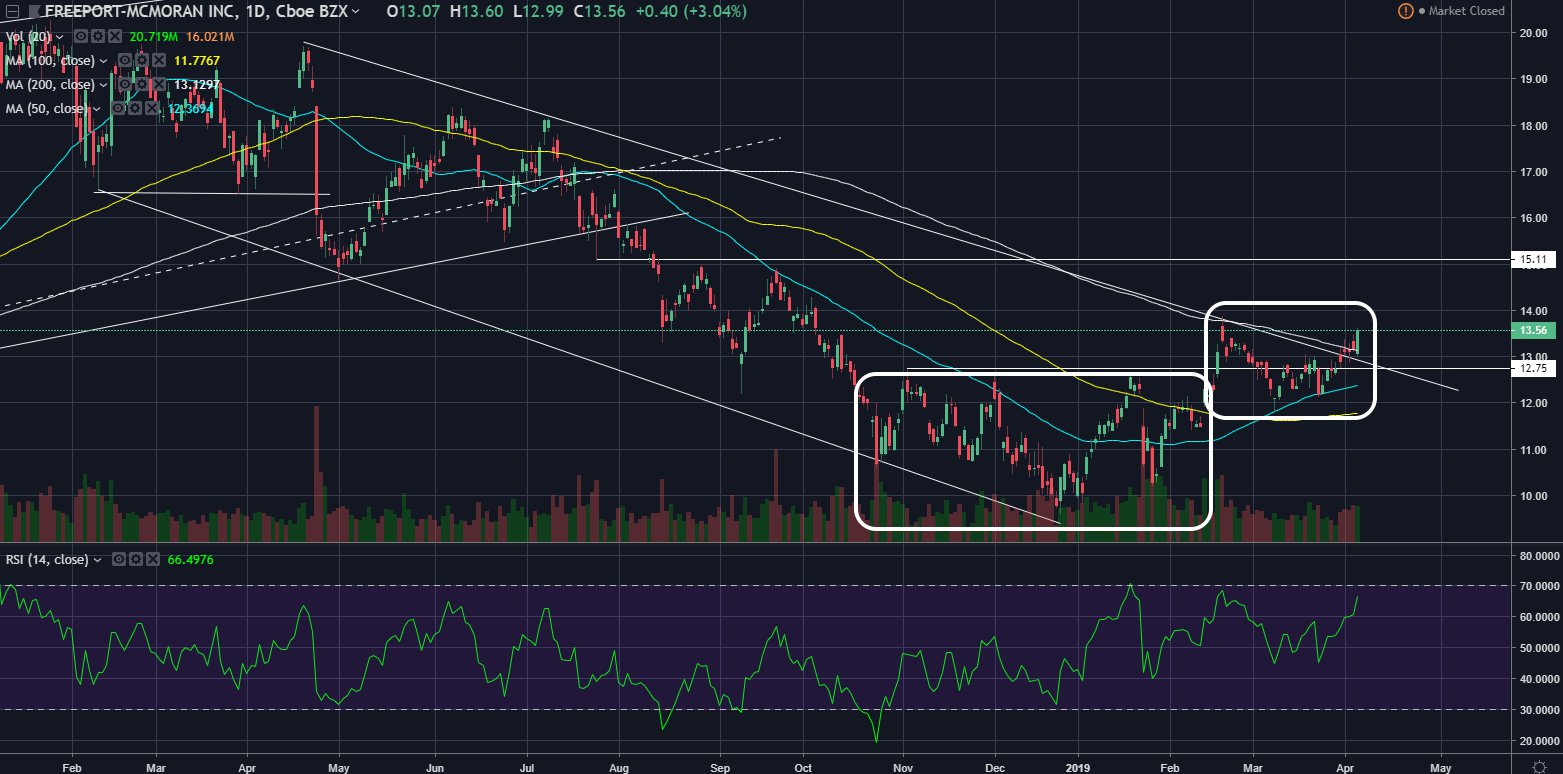Click the green 66.4976 RSI value
This screenshot has width=1563, height=774.
(188, 559)
